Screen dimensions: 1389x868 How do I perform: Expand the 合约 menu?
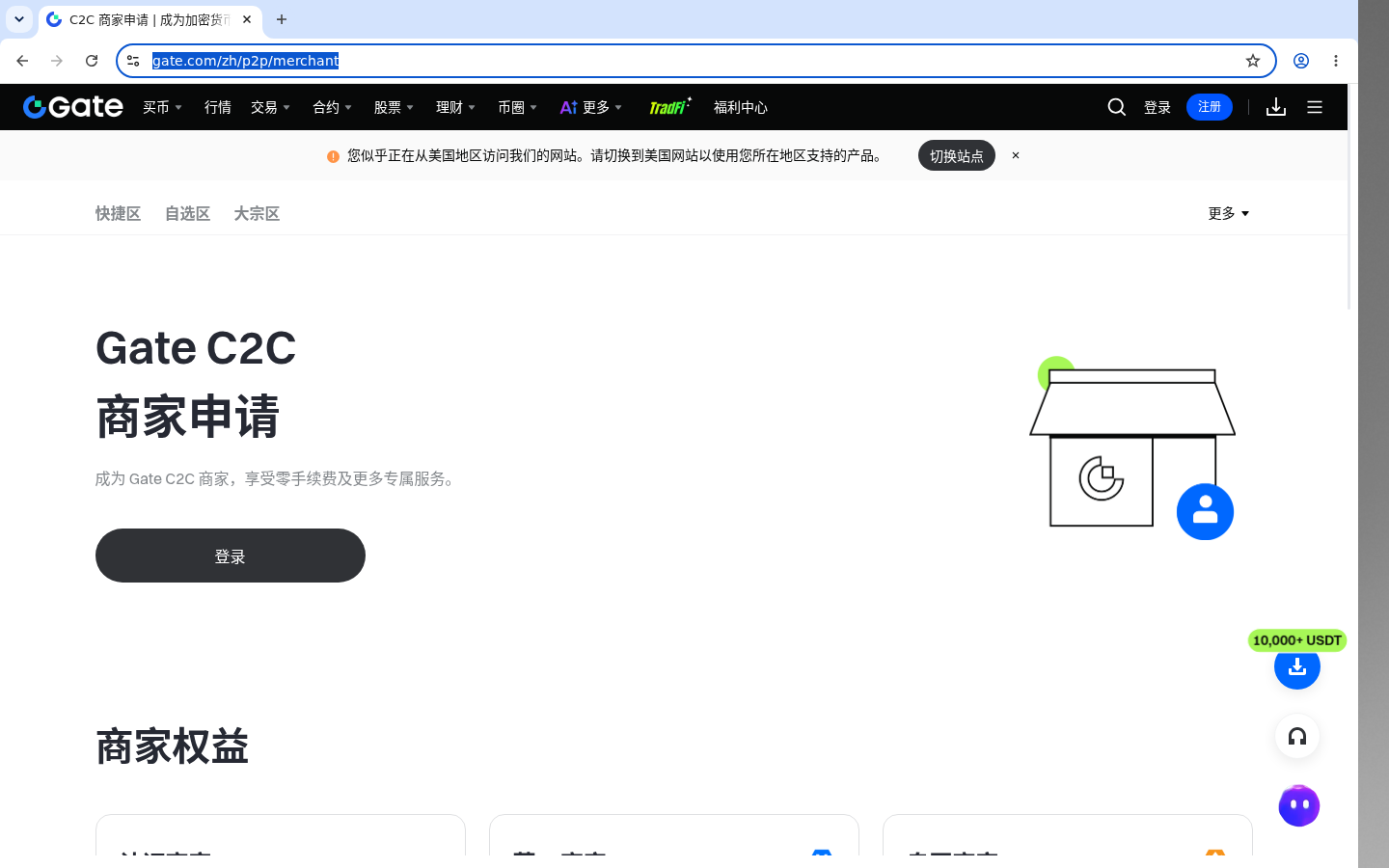(x=332, y=107)
